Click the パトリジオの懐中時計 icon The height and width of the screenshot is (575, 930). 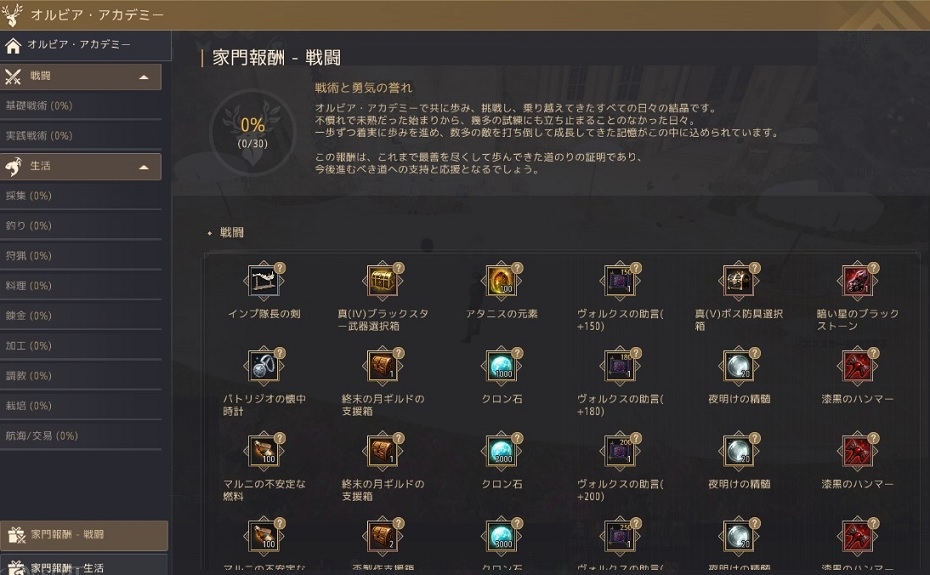coord(265,366)
